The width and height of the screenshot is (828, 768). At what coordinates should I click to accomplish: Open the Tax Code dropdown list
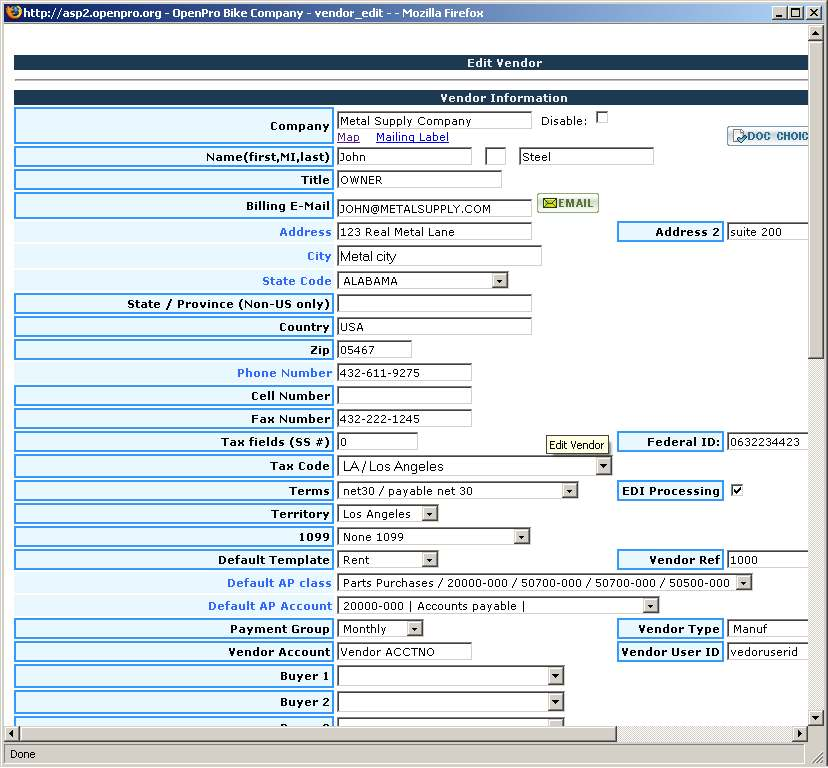(603, 466)
